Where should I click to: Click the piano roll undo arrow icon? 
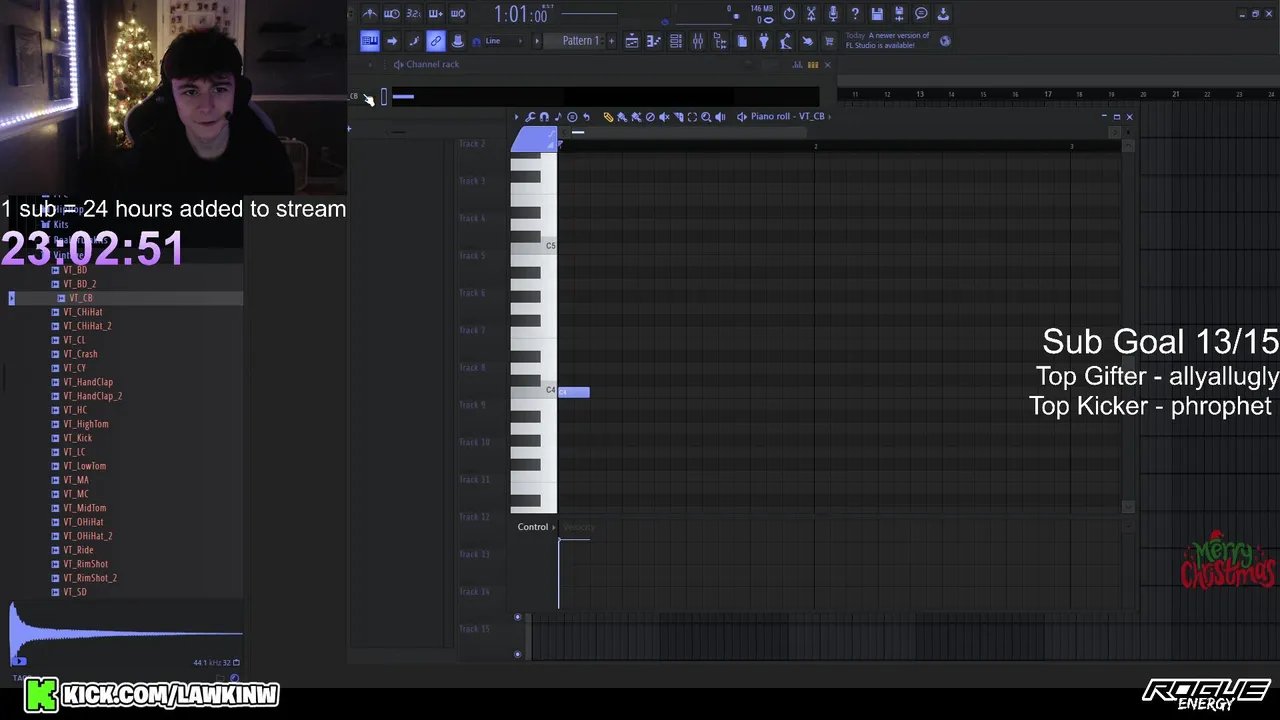[x=586, y=117]
